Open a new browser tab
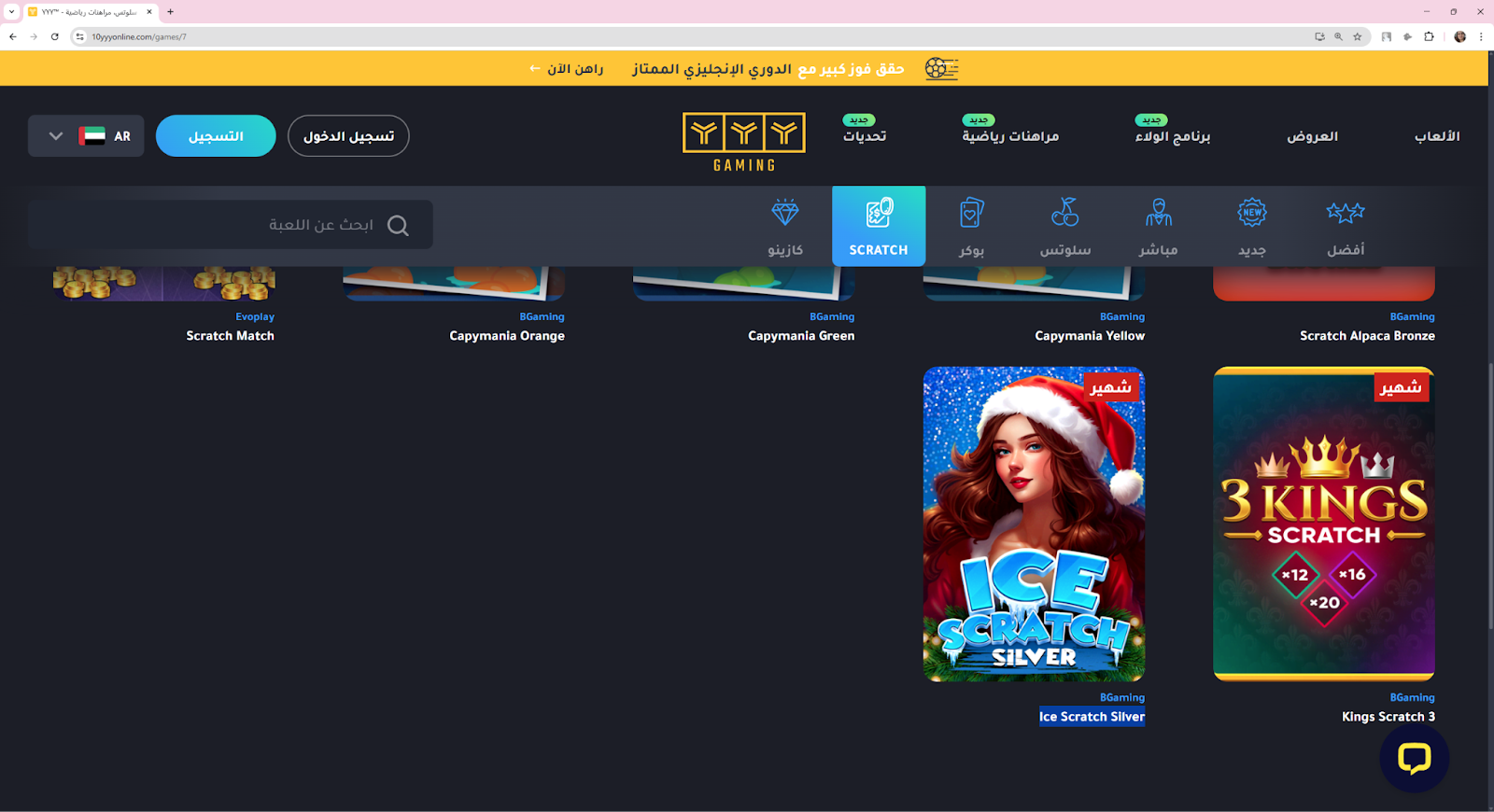 tap(170, 12)
